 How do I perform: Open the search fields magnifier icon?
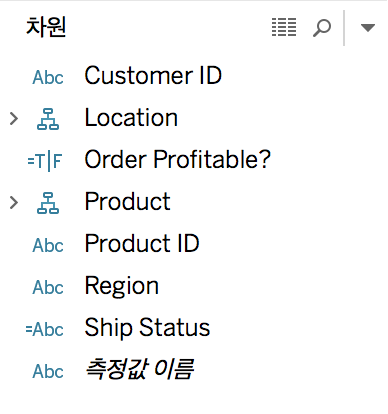(322, 28)
